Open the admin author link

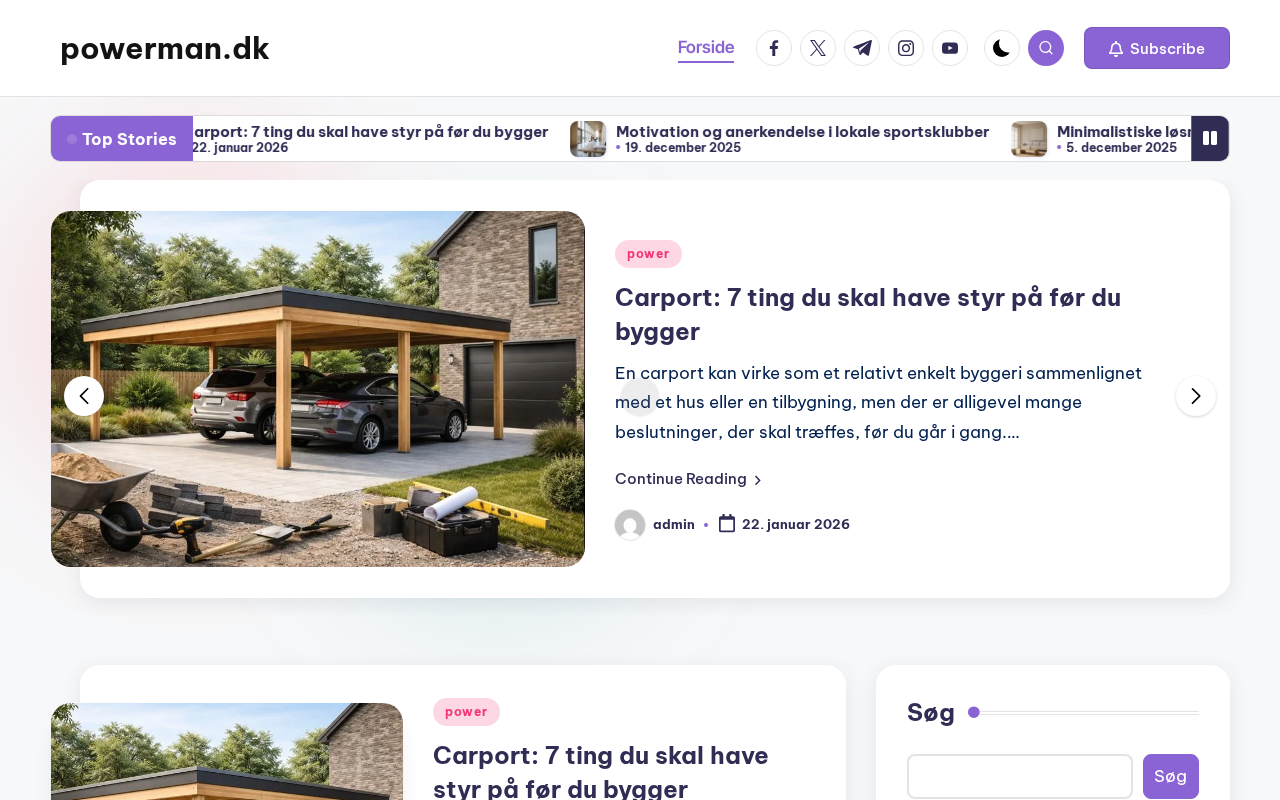click(x=674, y=524)
